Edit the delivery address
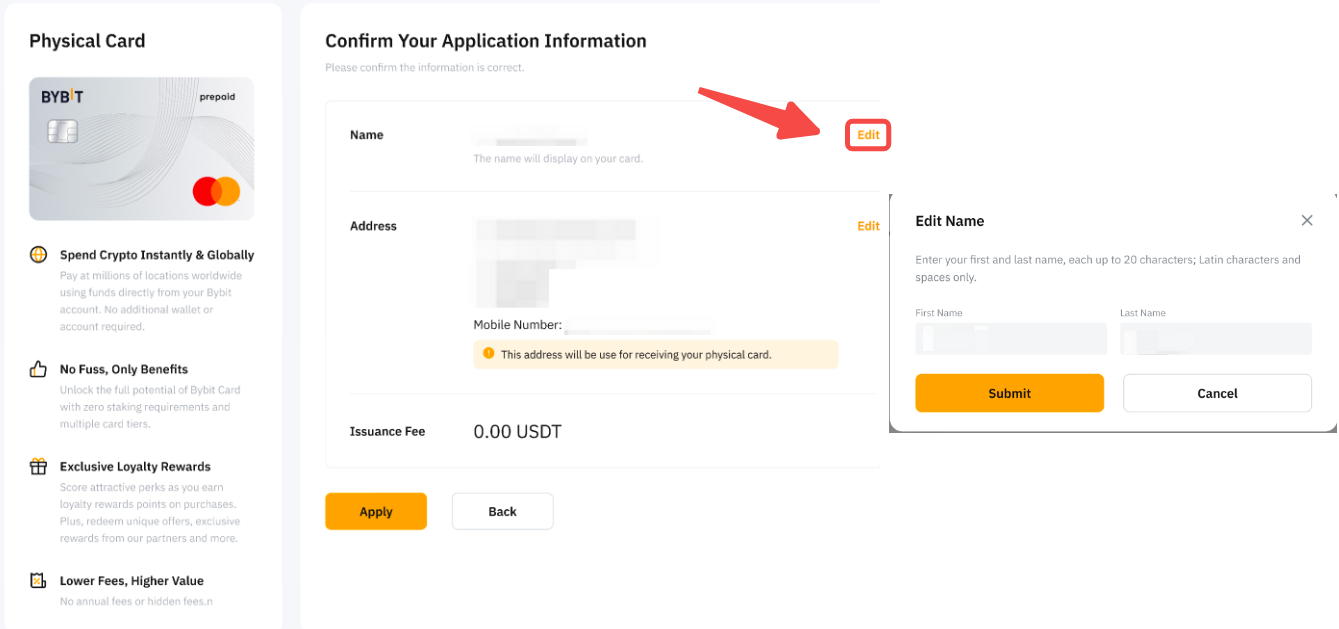The image size is (1339, 629). (868, 226)
